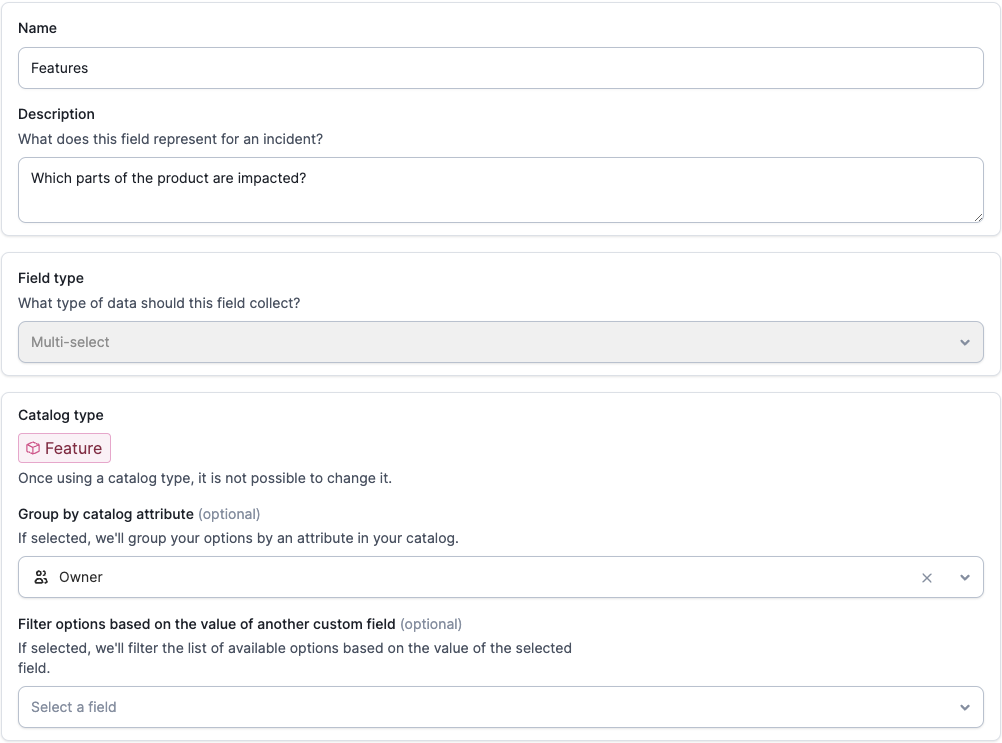Click Group by catalog attribute label
This screenshot has height=743, width=1002.
pos(106,514)
